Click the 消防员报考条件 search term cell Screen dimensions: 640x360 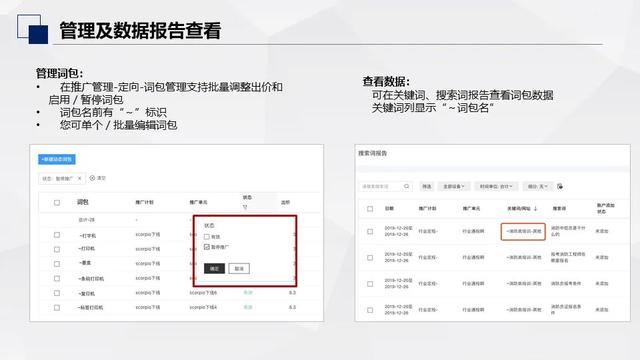coord(566,284)
